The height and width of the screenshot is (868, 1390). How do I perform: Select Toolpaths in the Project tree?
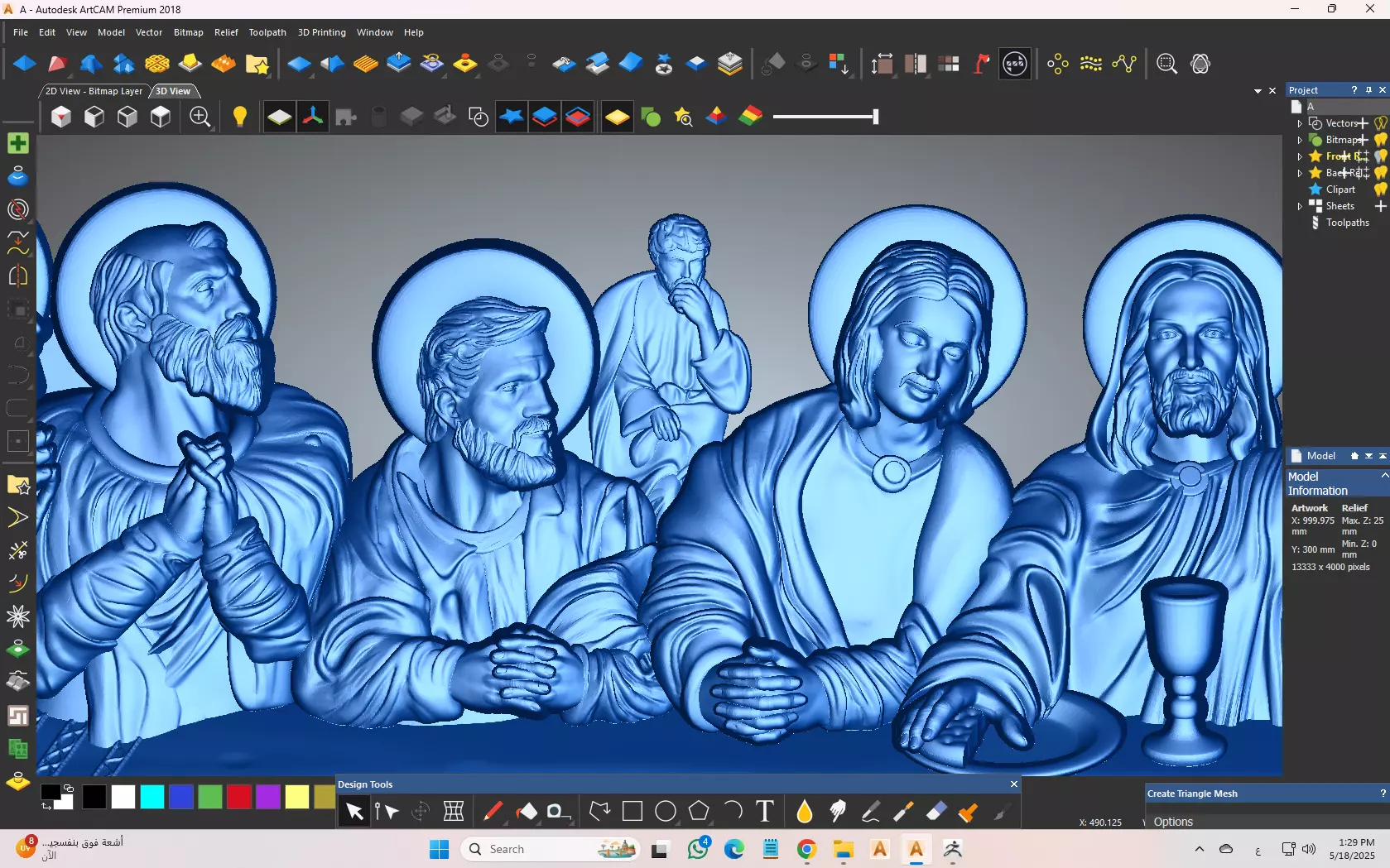(x=1347, y=223)
